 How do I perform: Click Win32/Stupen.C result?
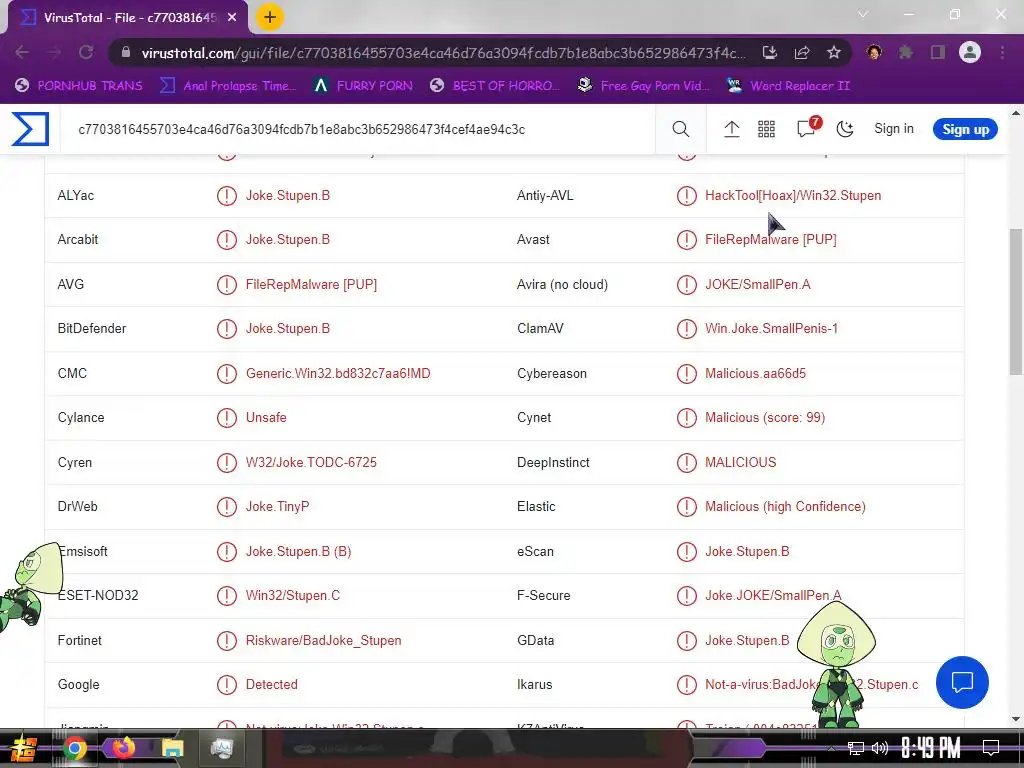coord(293,596)
